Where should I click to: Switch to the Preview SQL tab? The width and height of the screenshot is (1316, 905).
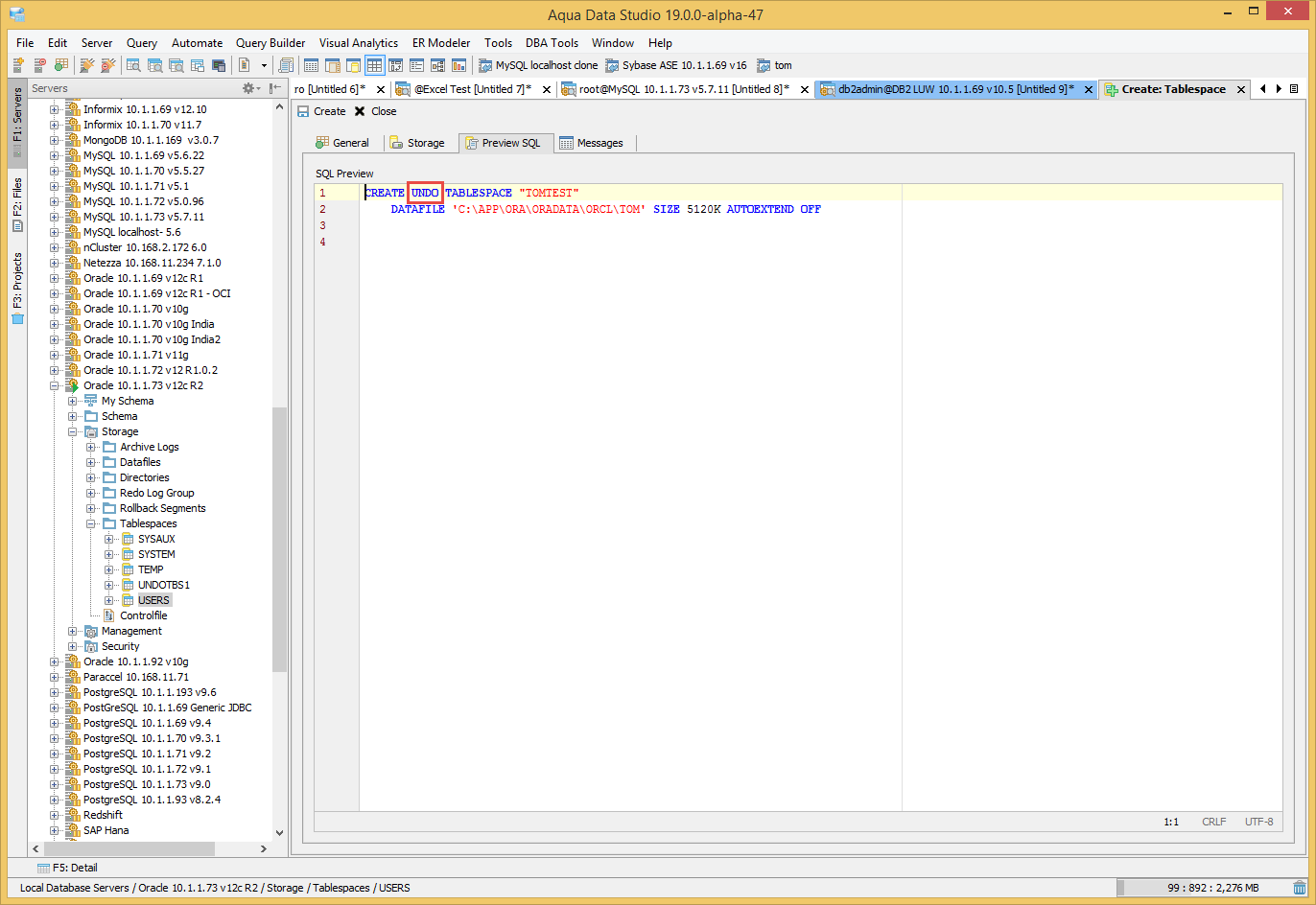[x=504, y=143]
